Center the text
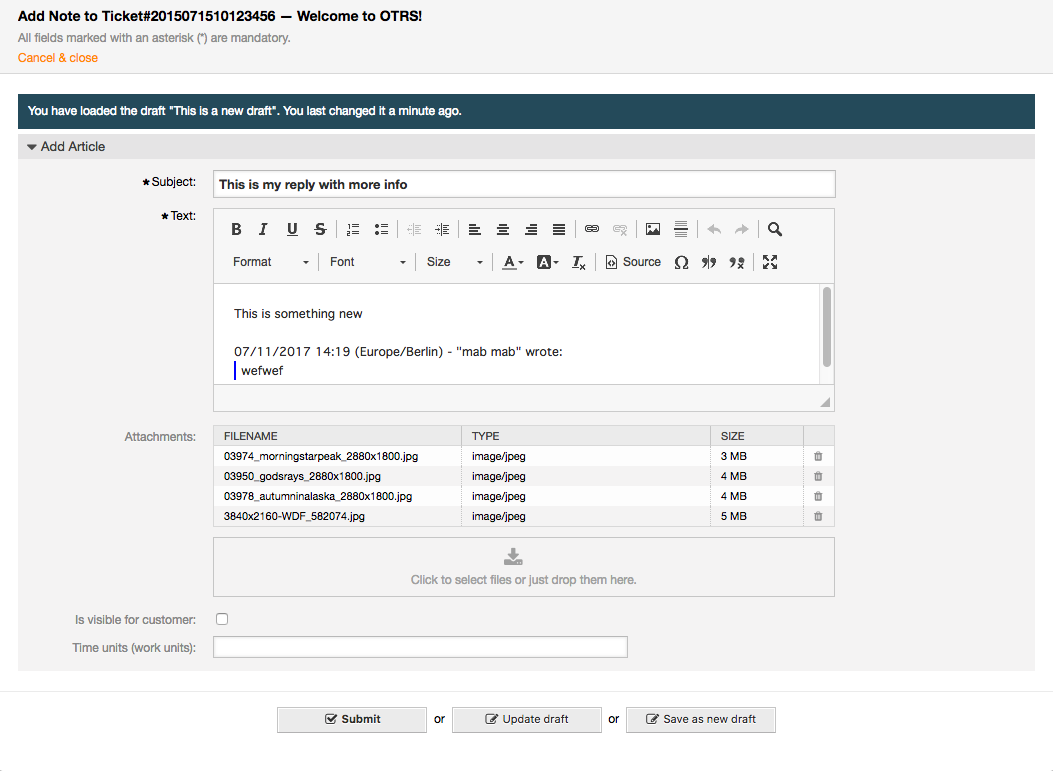 coord(503,229)
